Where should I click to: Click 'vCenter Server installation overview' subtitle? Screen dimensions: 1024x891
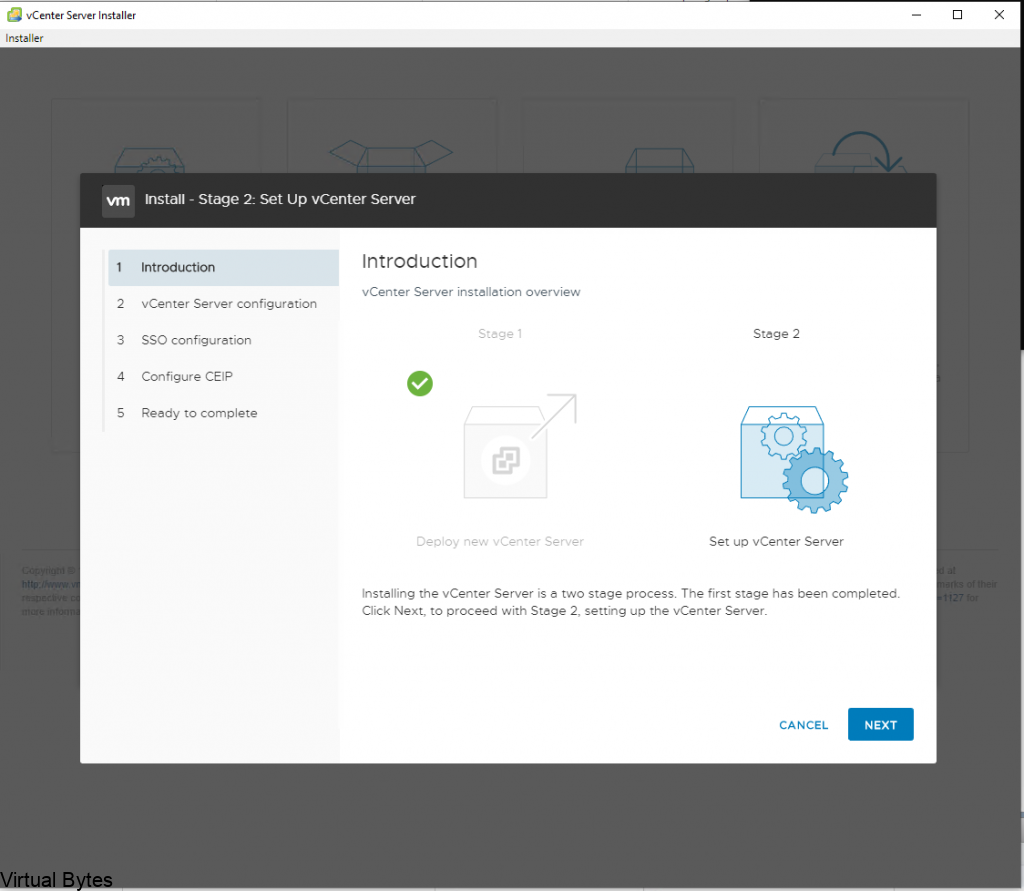[x=471, y=292]
